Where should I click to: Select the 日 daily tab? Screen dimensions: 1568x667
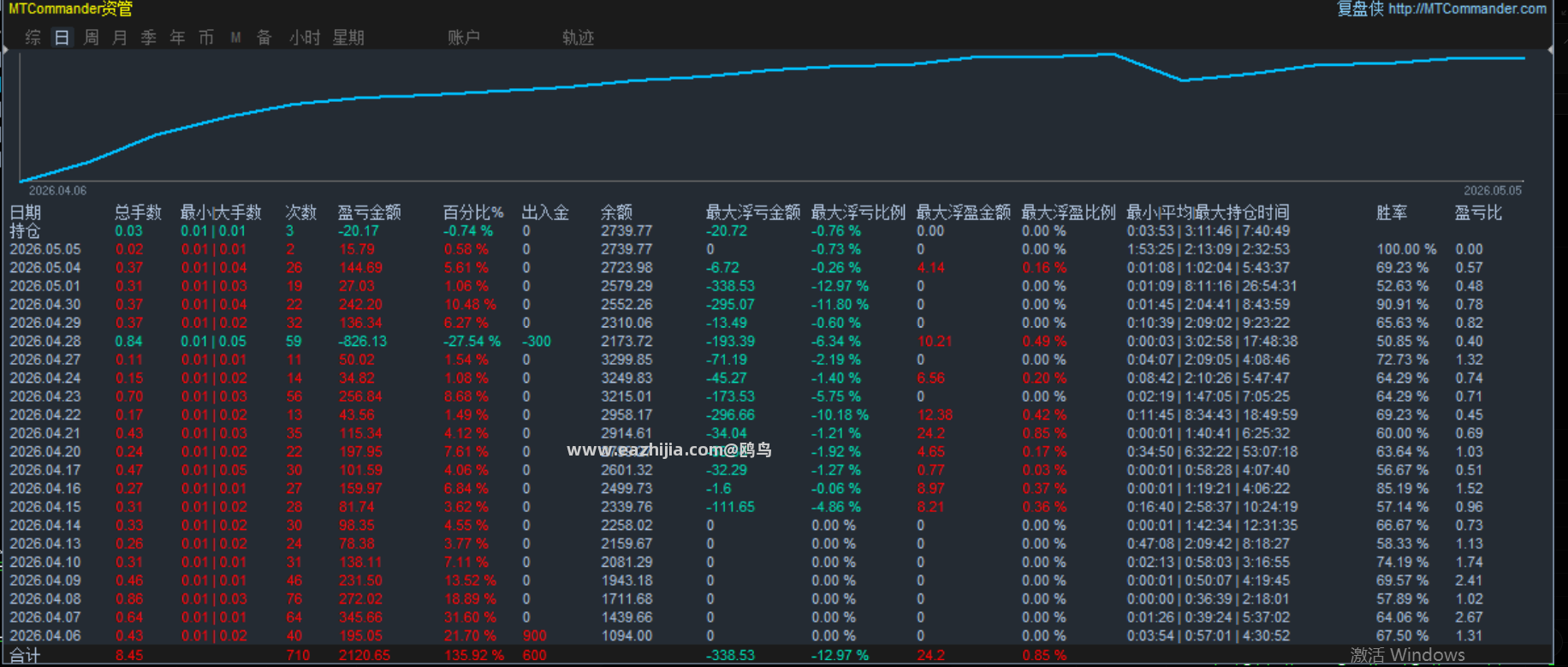pyautogui.click(x=62, y=38)
